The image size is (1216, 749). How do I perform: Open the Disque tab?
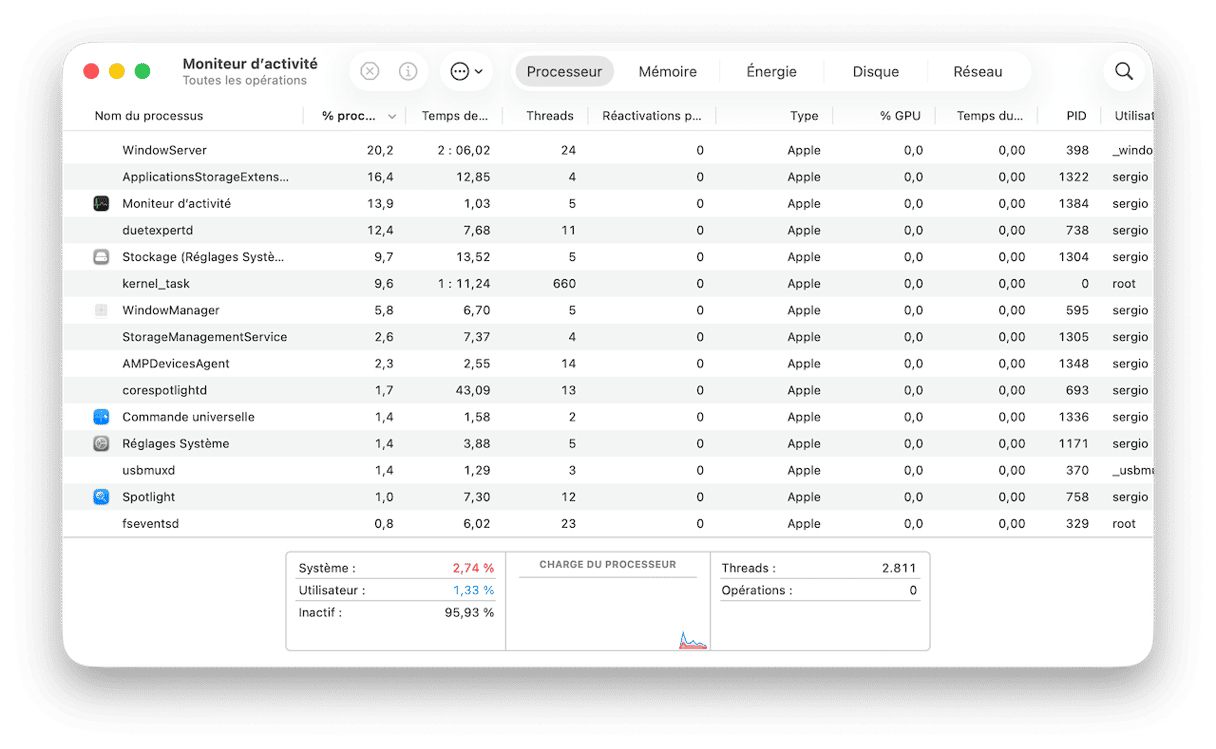click(x=875, y=72)
